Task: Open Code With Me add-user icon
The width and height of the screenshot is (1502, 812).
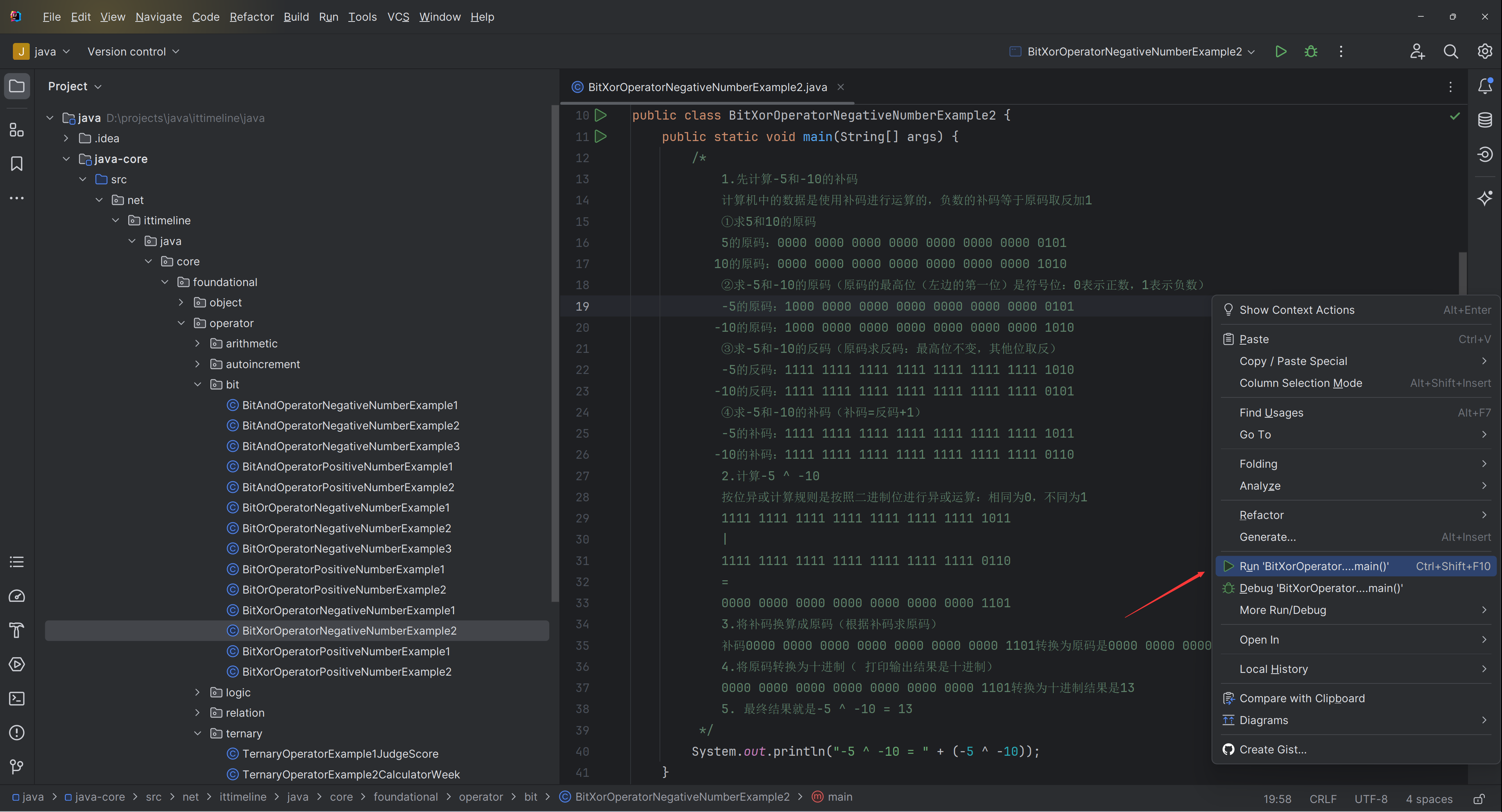Action: [1418, 51]
